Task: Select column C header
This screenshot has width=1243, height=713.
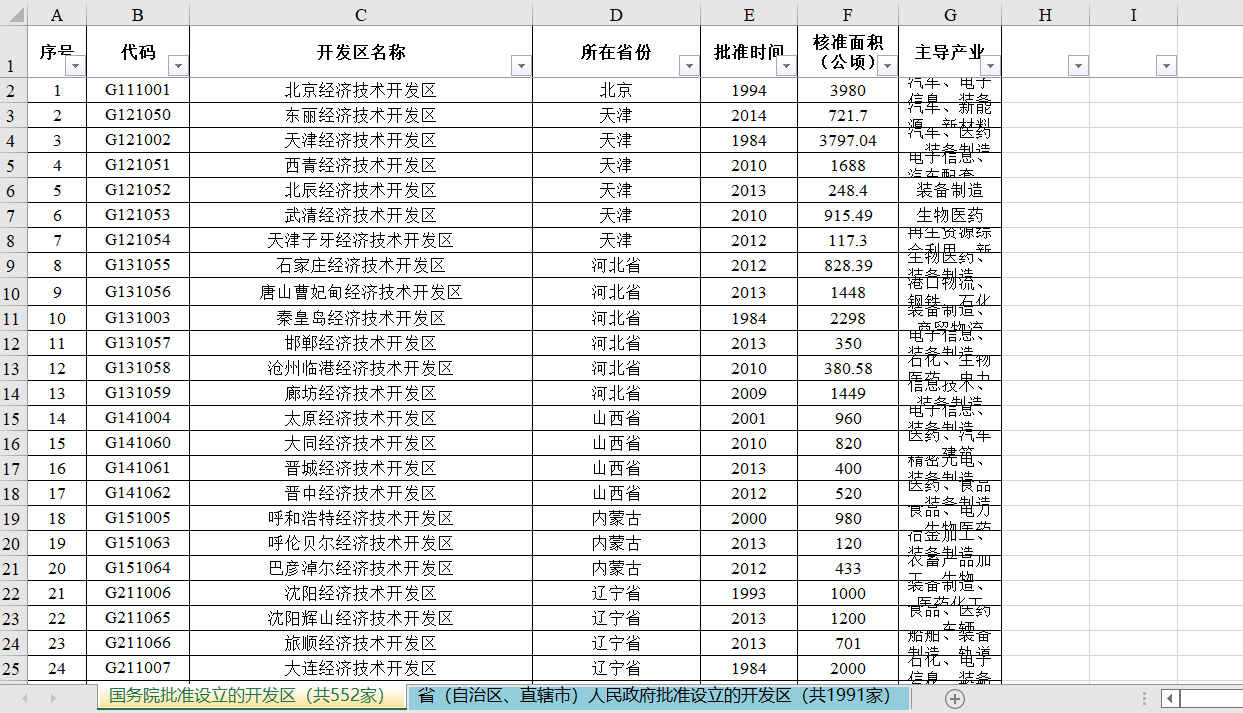Action: pyautogui.click(x=360, y=14)
